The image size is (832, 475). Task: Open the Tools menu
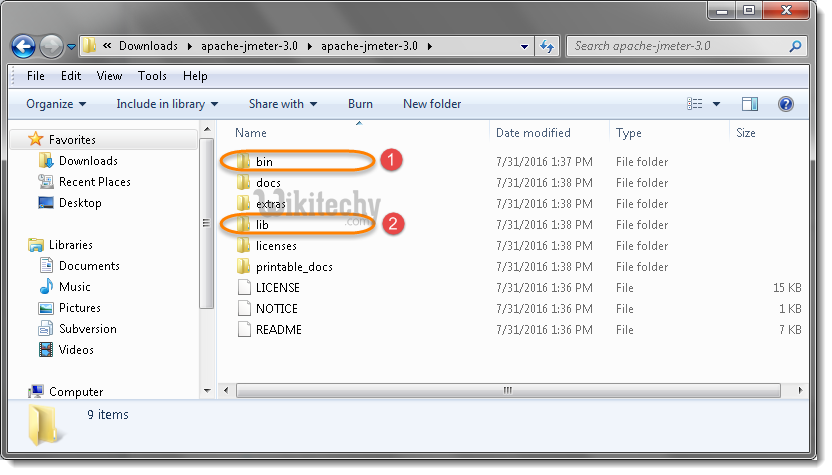[x=152, y=76]
